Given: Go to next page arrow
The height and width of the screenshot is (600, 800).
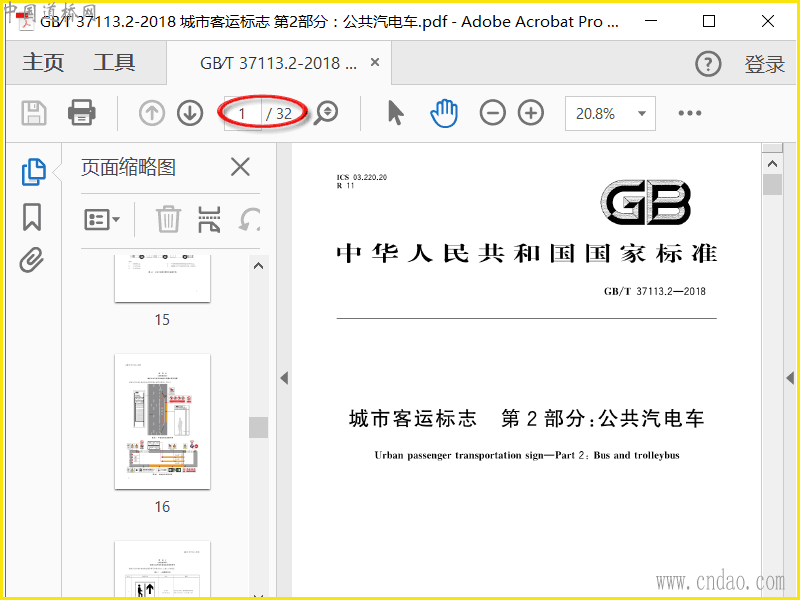Looking at the screenshot, I should (x=190, y=113).
